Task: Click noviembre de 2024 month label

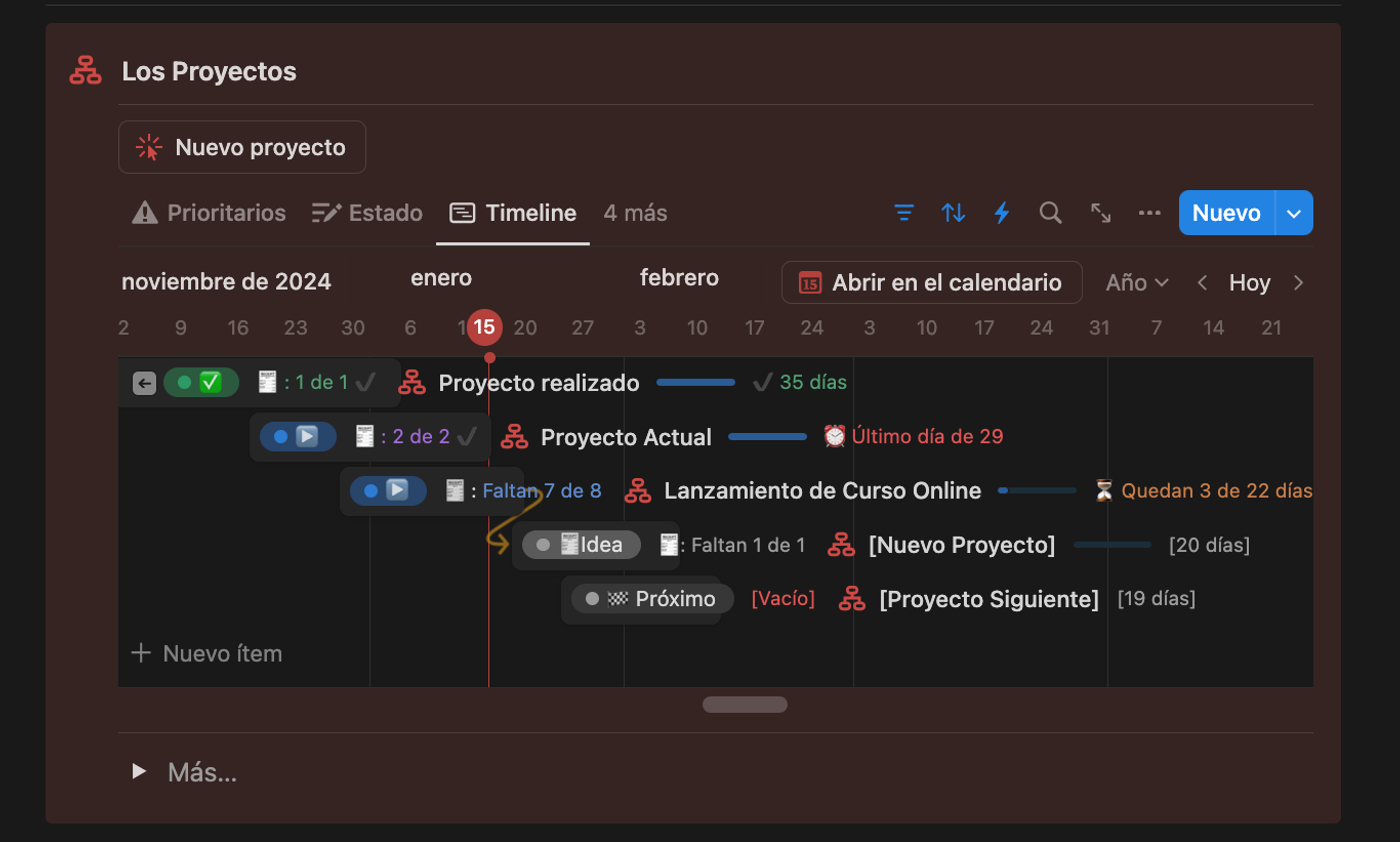Action: click(226, 281)
